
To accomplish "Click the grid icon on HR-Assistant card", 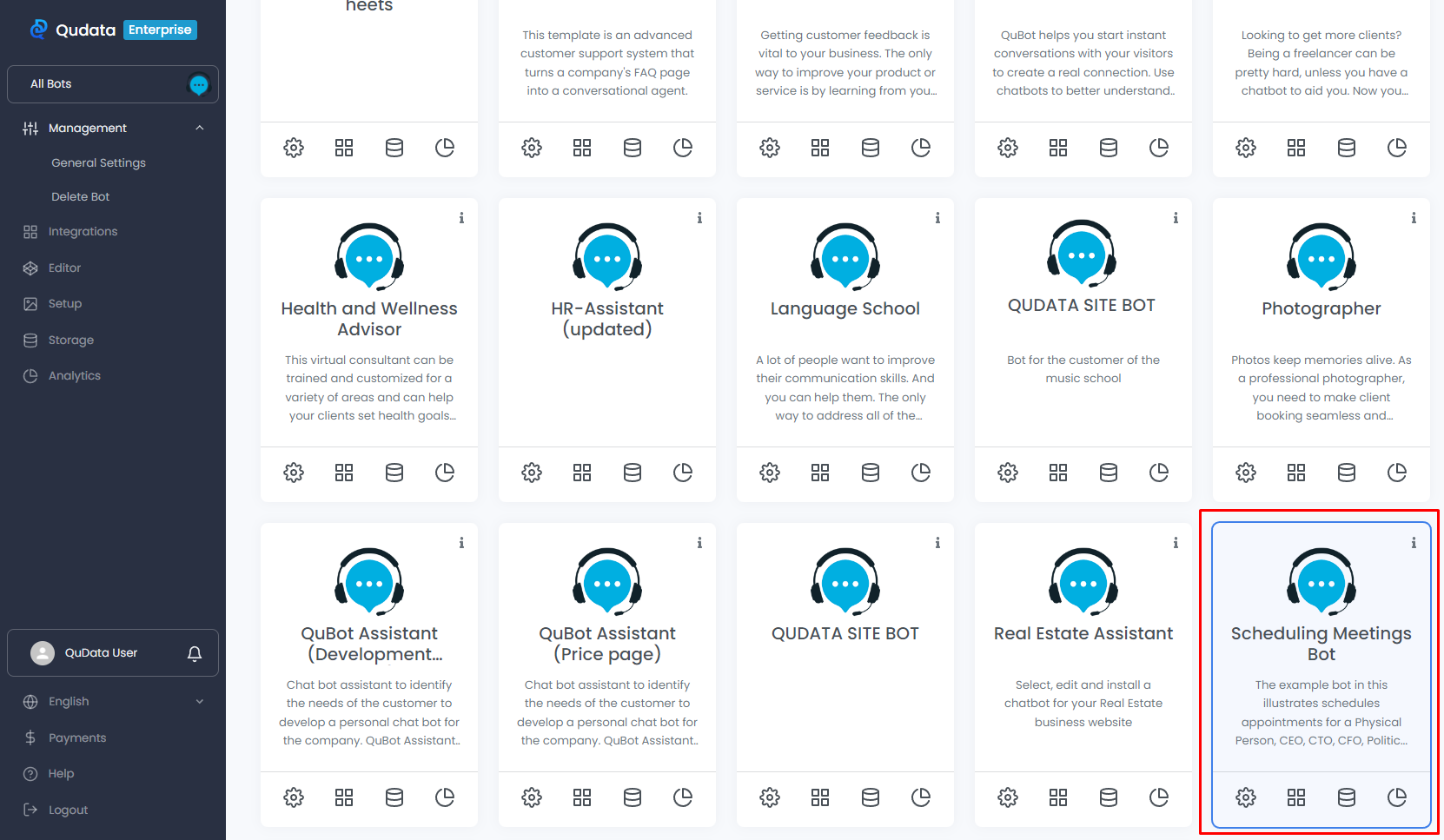I will tap(582, 473).
